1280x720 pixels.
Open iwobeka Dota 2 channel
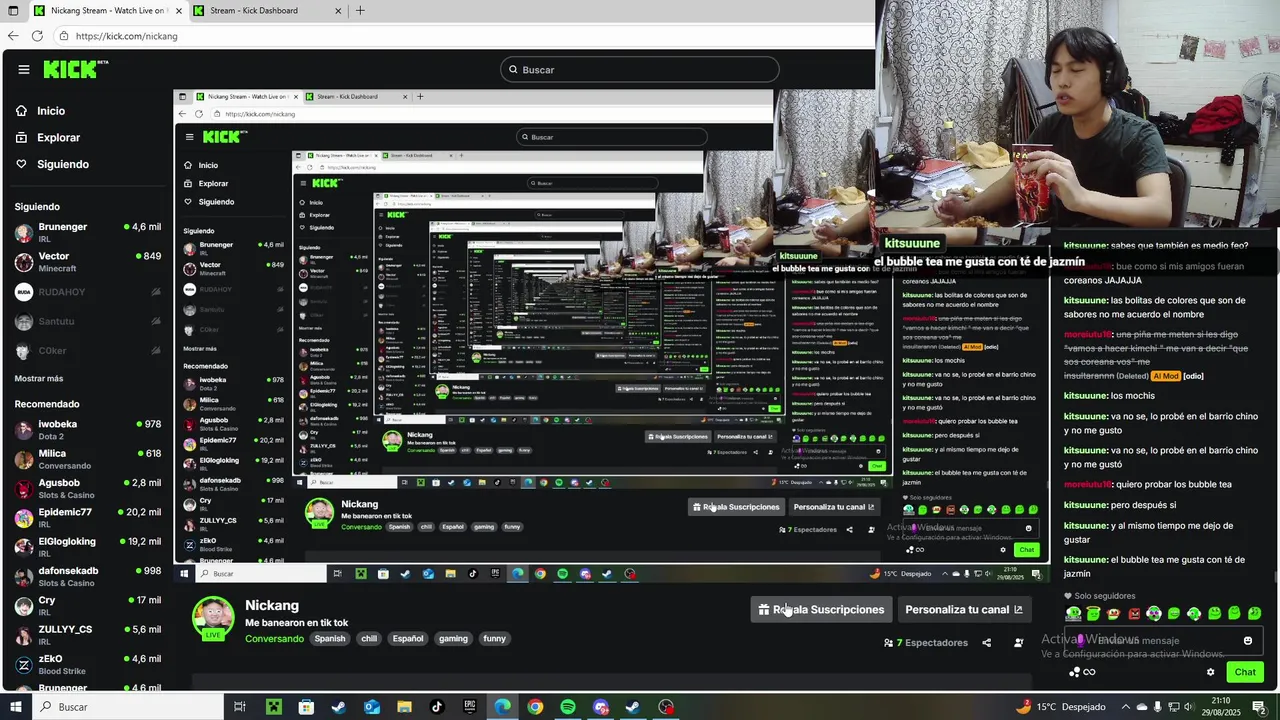point(88,430)
